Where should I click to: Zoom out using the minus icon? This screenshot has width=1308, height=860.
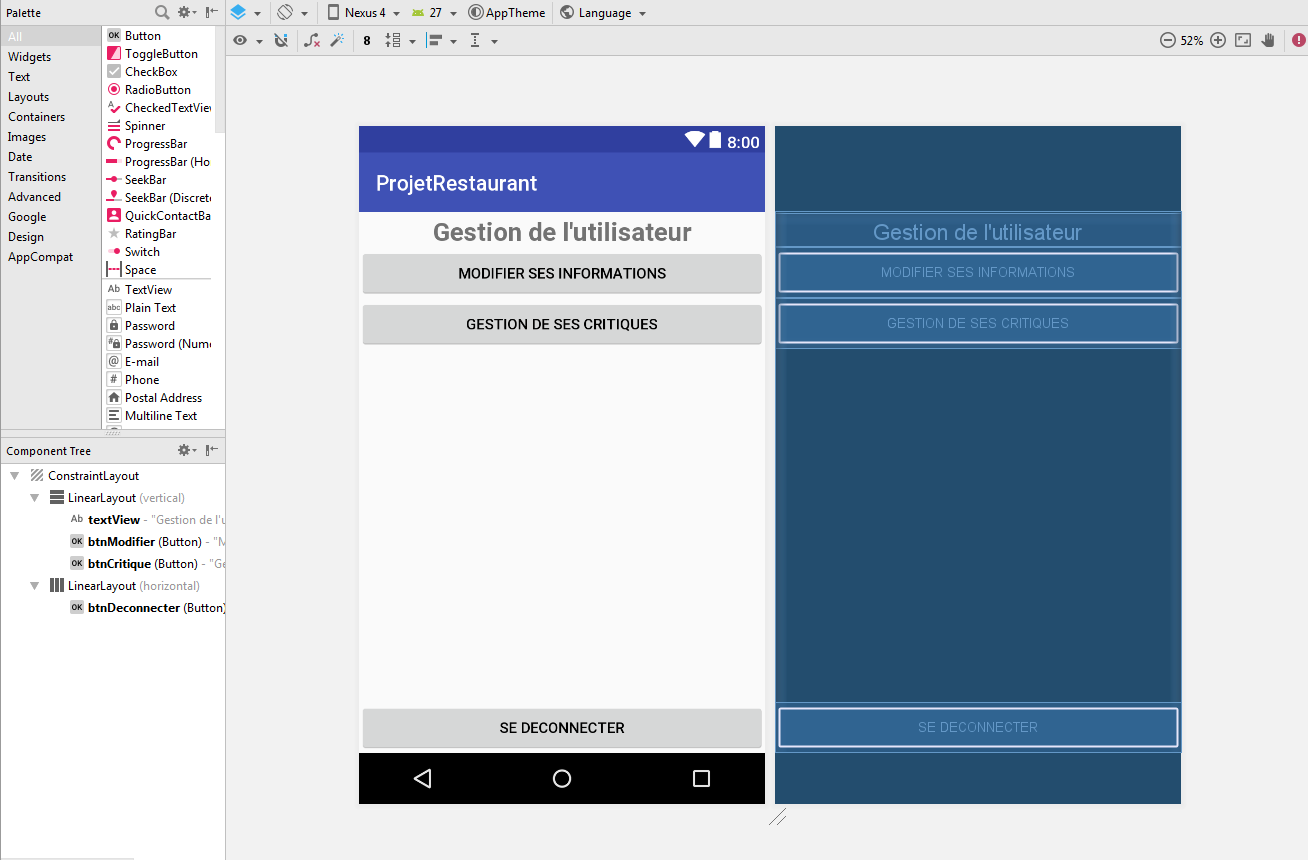[1167, 40]
